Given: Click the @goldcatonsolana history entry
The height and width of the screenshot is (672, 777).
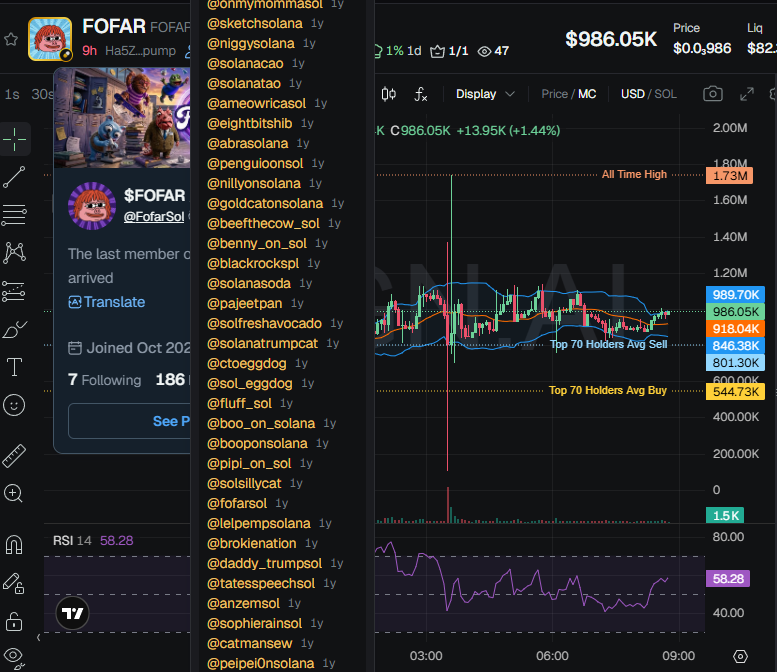Looking at the screenshot, I should 265,203.
